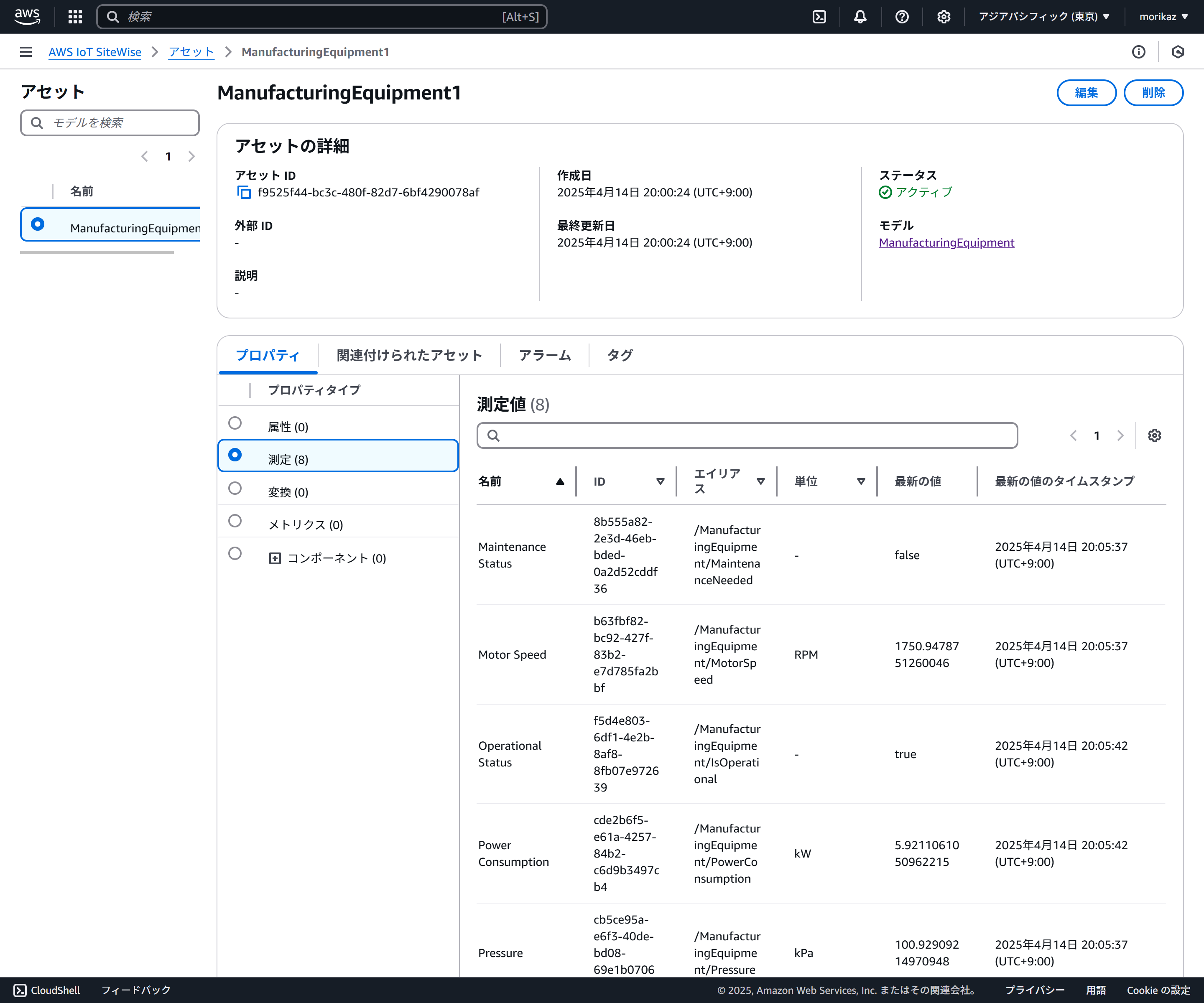Open the AWS services grid menu

(x=75, y=17)
